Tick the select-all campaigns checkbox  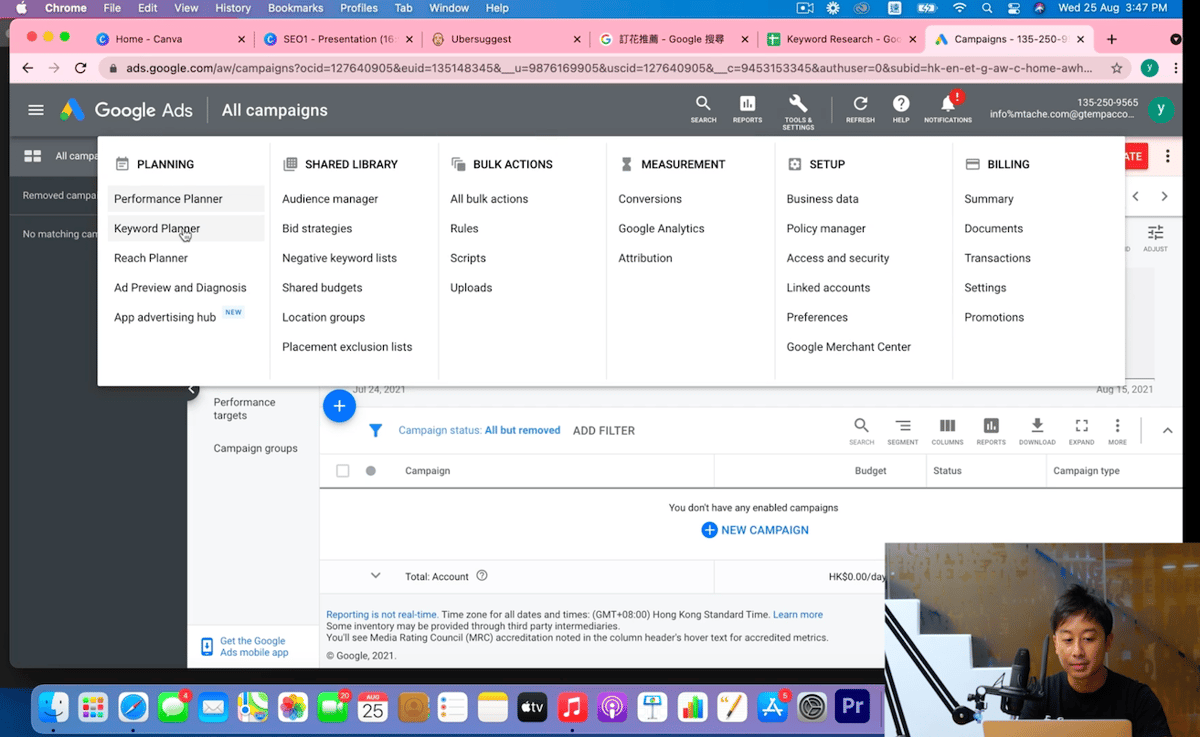click(x=343, y=471)
